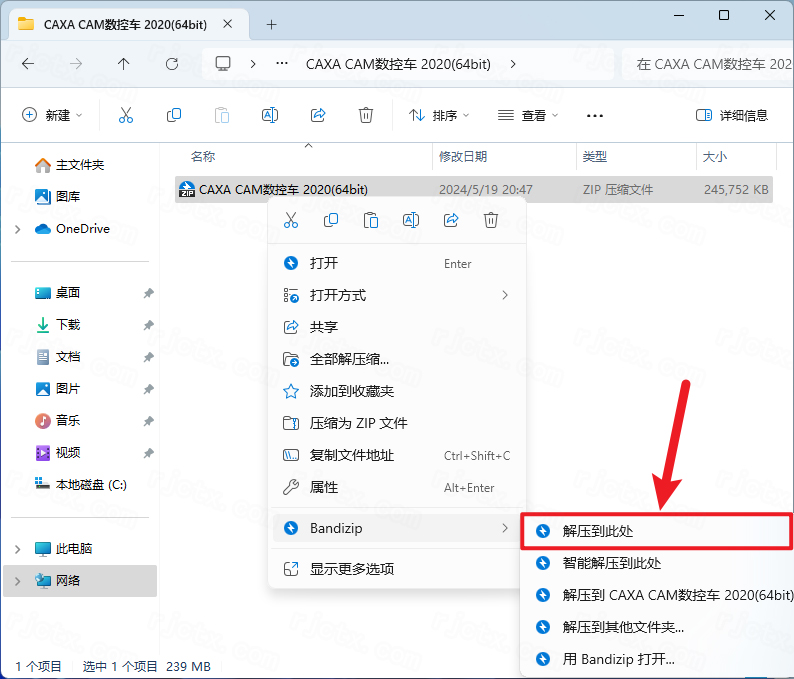Expand the 此电脑 tree node
This screenshot has height=679, width=794.
pos(18,549)
